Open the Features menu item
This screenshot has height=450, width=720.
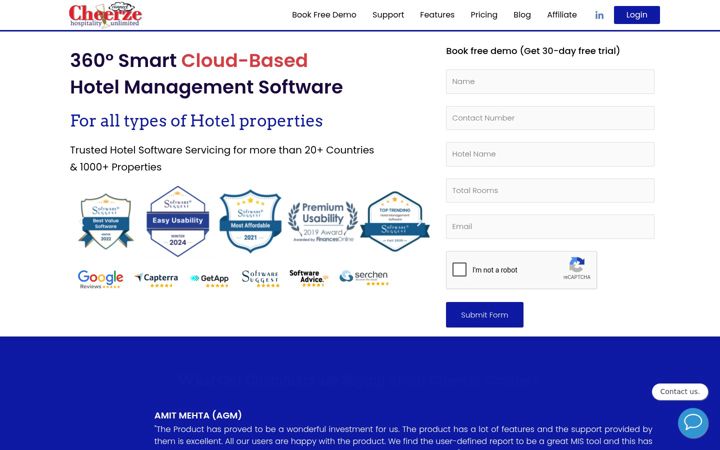pyautogui.click(x=437, y=15)
